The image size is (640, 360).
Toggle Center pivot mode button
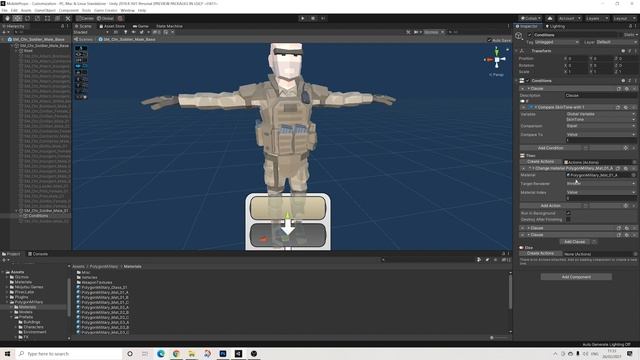tap(85, 18)
